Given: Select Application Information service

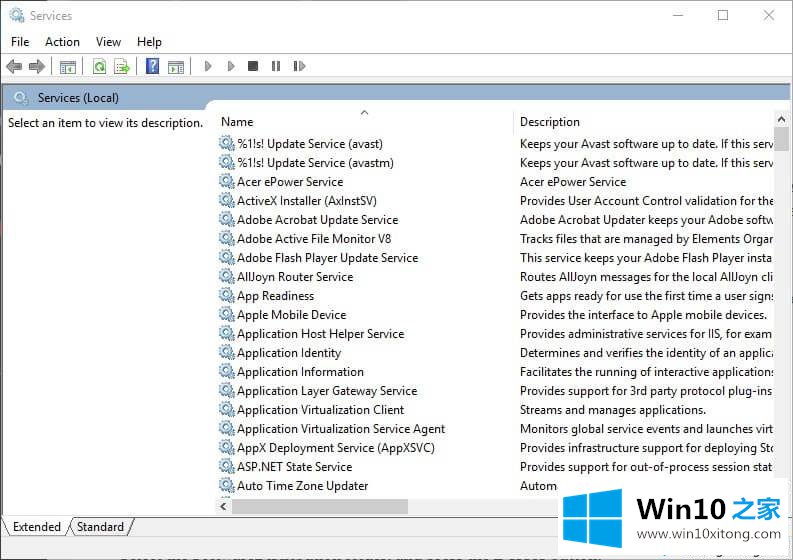Looking at the screenshot, I should point(300,372).
